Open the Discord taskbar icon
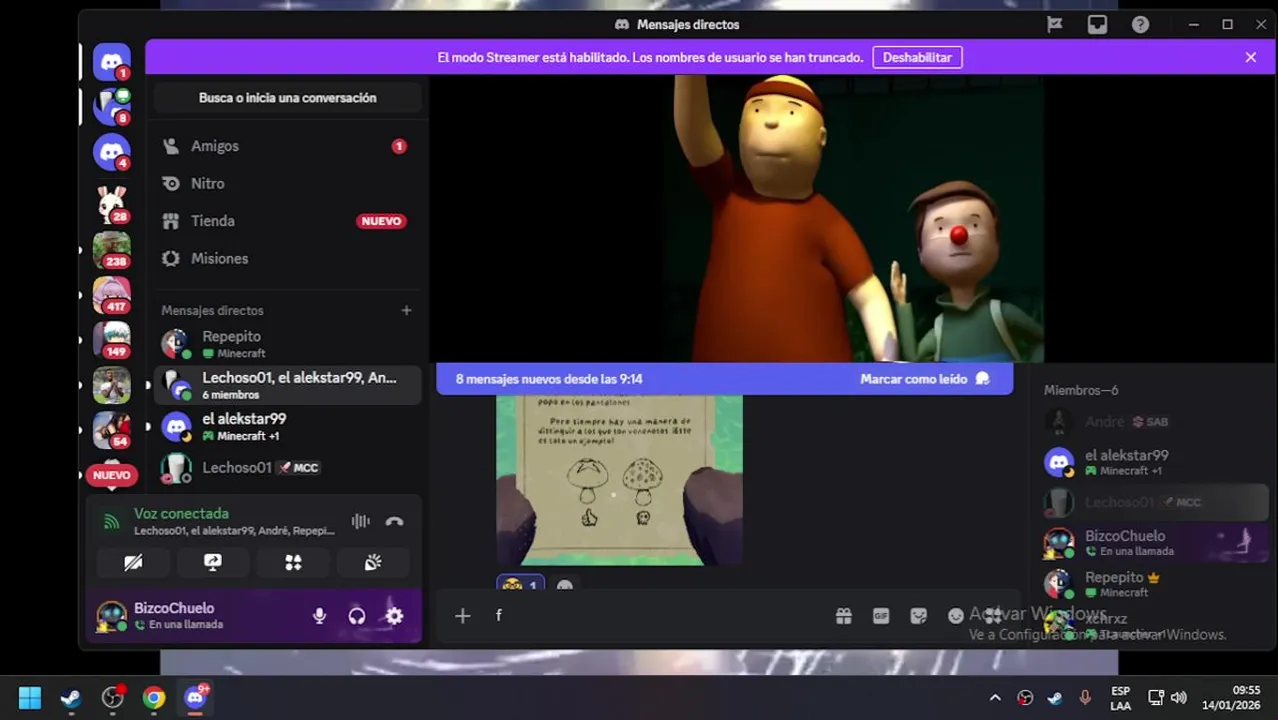This screenshot has width=1278, height=720. click(195, 698)
